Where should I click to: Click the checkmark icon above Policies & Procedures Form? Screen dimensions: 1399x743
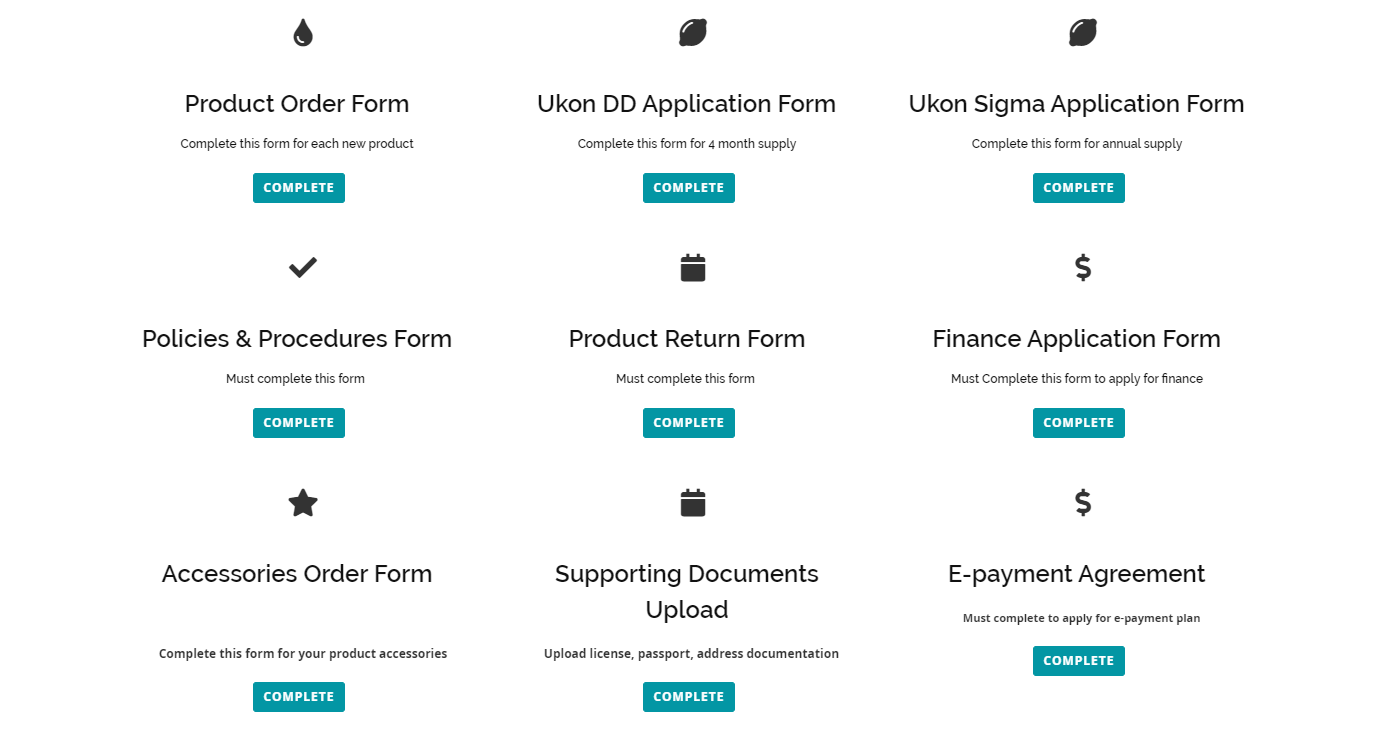coord(302,267)
